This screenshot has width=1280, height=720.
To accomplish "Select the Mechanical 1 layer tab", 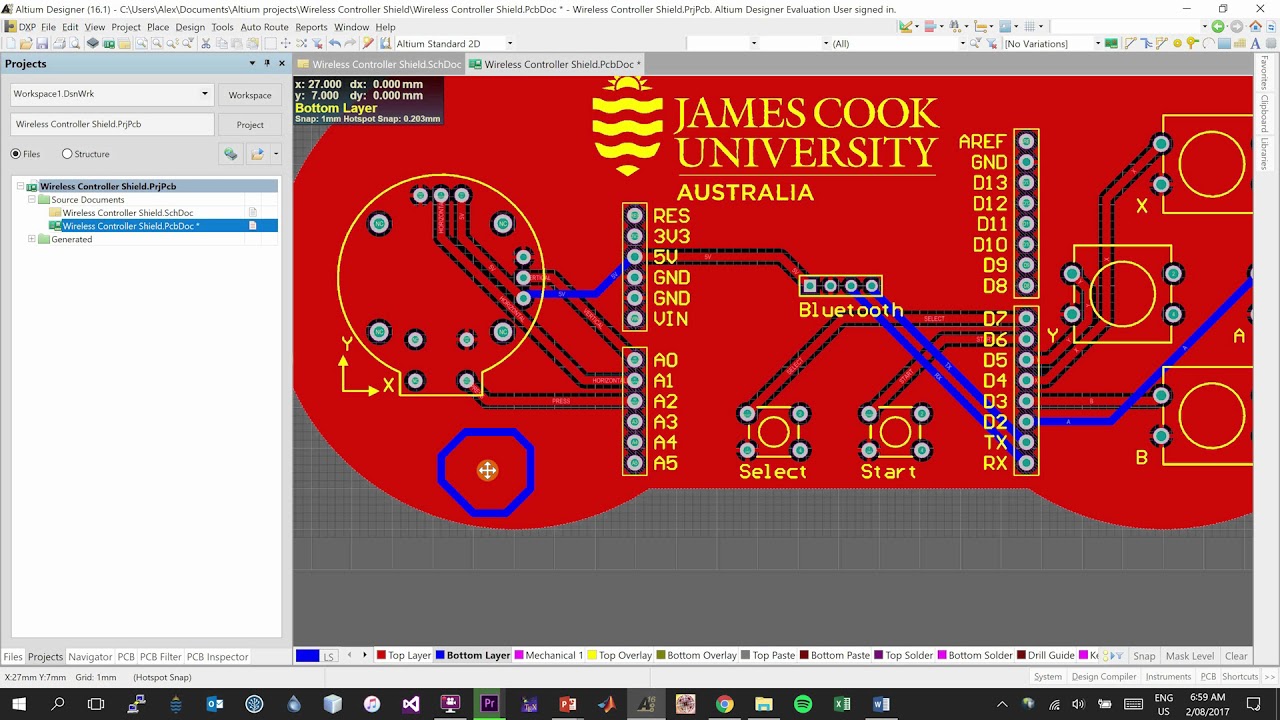I will point(548,656).
